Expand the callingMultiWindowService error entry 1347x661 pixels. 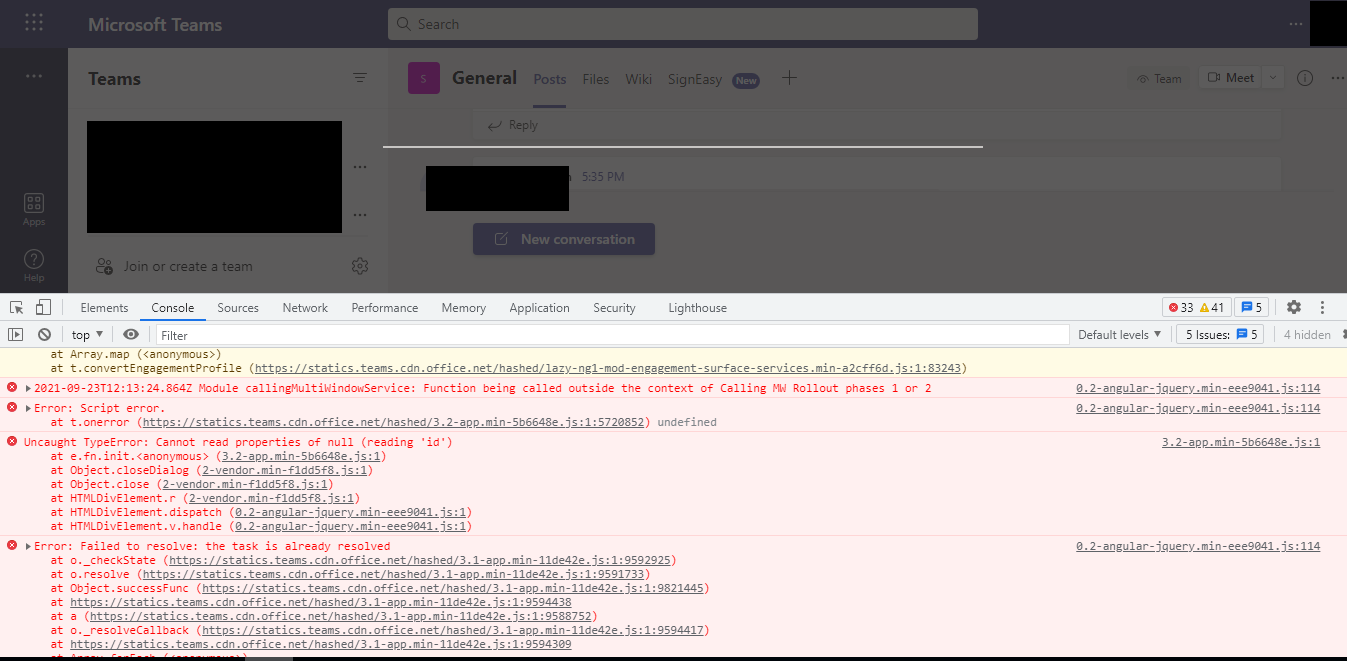pos(28,388)
